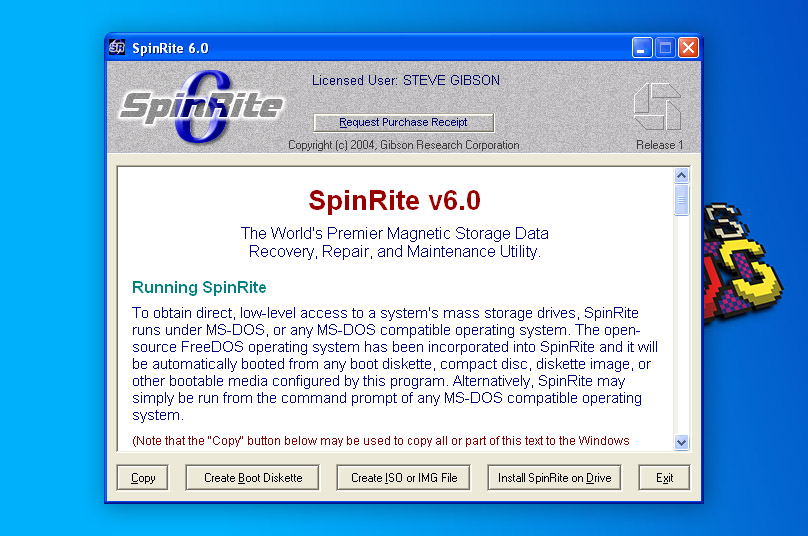Click Create ISO or IMG File button

[403, 478]
